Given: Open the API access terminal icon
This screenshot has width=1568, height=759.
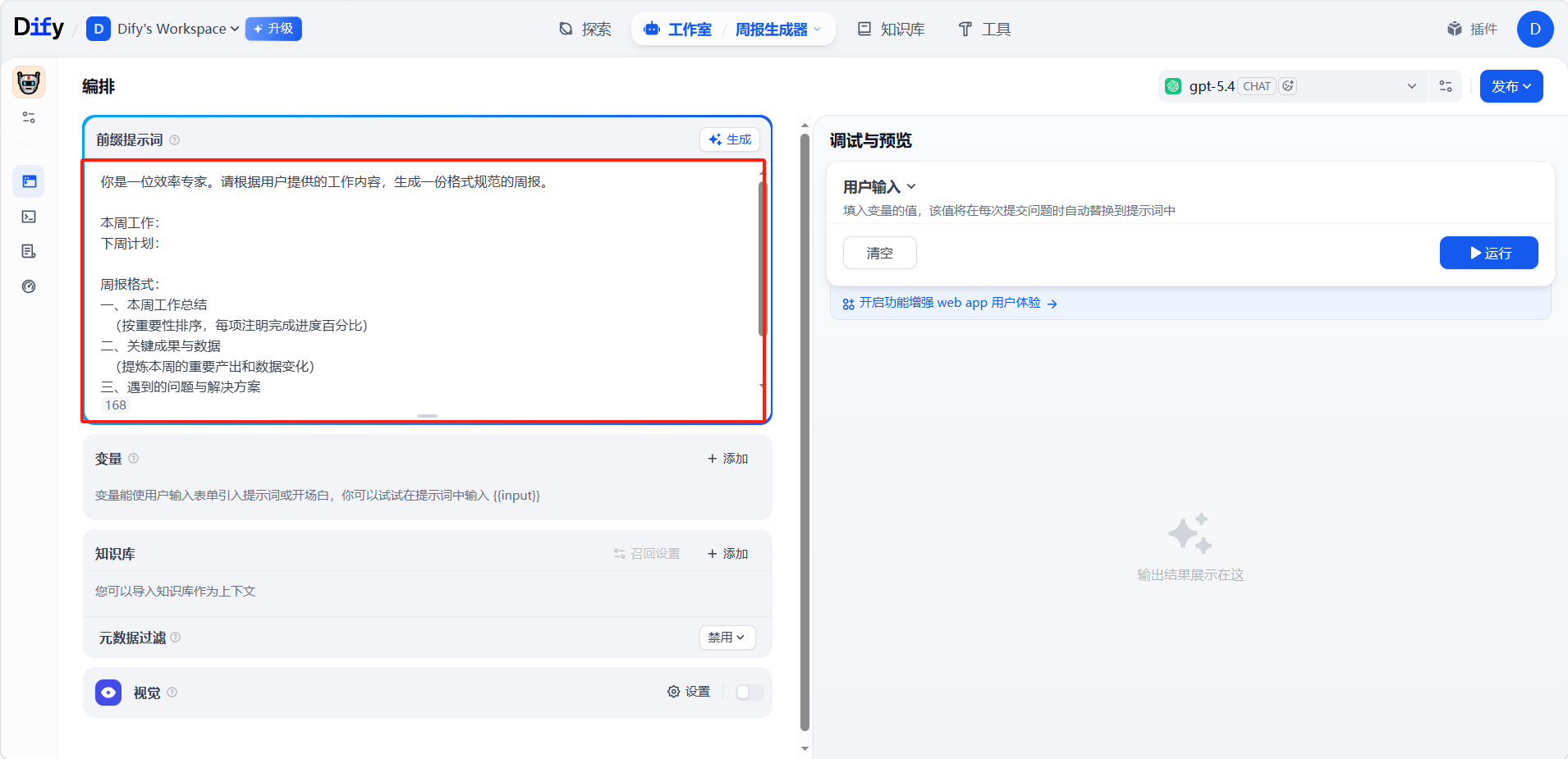Looking at the screenshot, I should [x=29, y=217].
